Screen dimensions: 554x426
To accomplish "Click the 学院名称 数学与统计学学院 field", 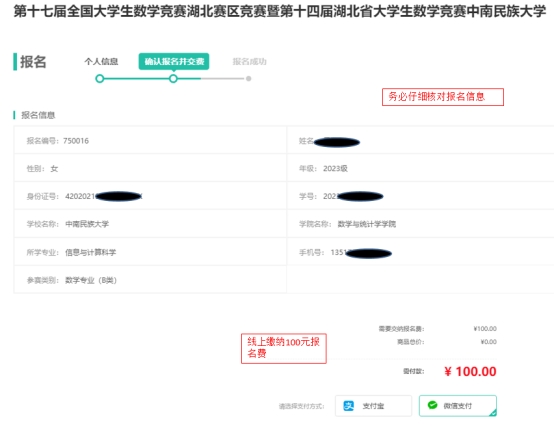I will coord(421,224).
